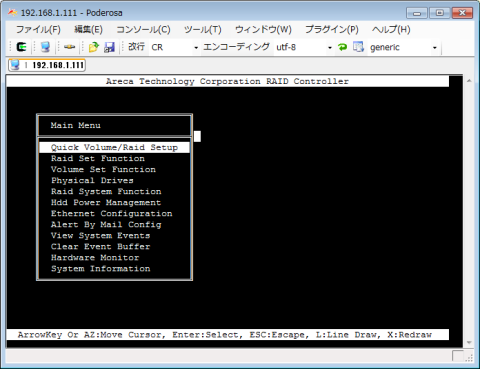Select Volume Set Function entry
Image resolution: width=480 pixels, height=369 pixels.
pos(103,169)
